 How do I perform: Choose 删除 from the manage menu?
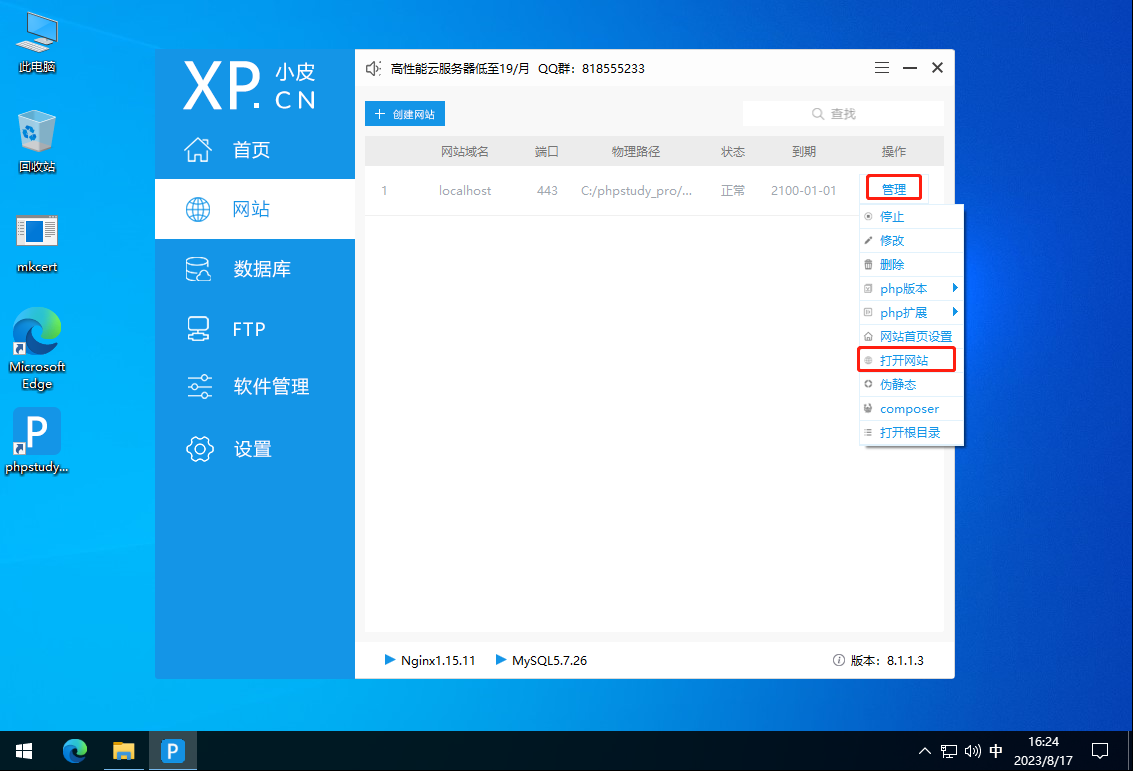pyautogui.click(x=911, y=264)
